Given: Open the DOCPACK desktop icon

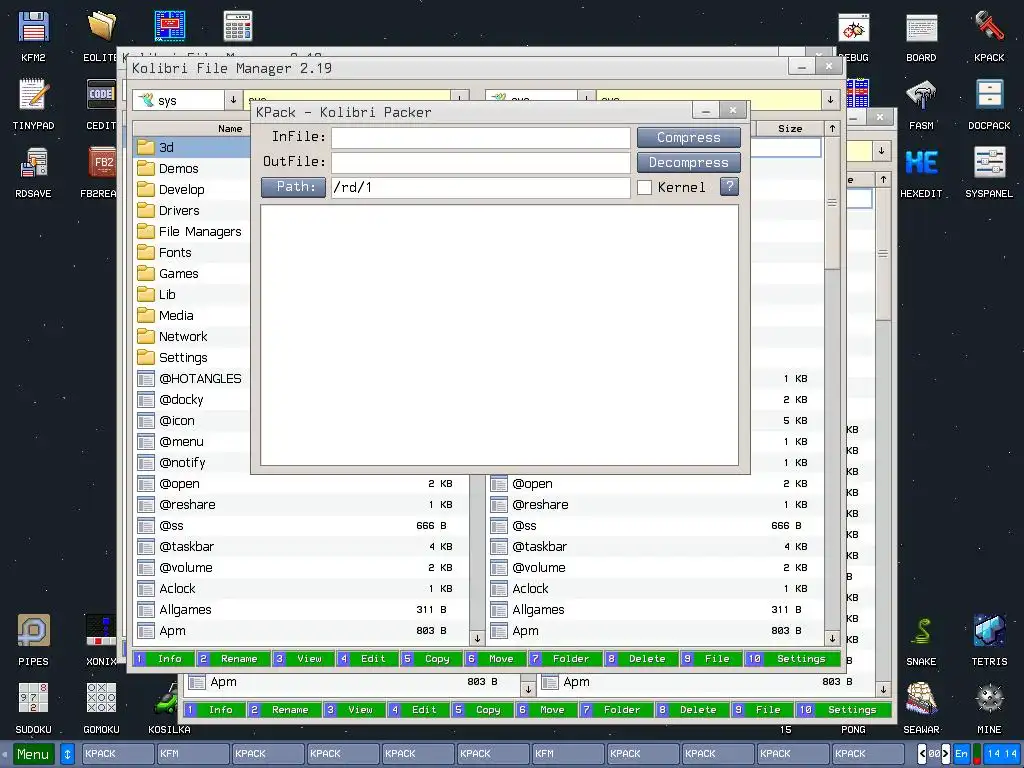Looking at the screenshot, I should coord(989,104).
